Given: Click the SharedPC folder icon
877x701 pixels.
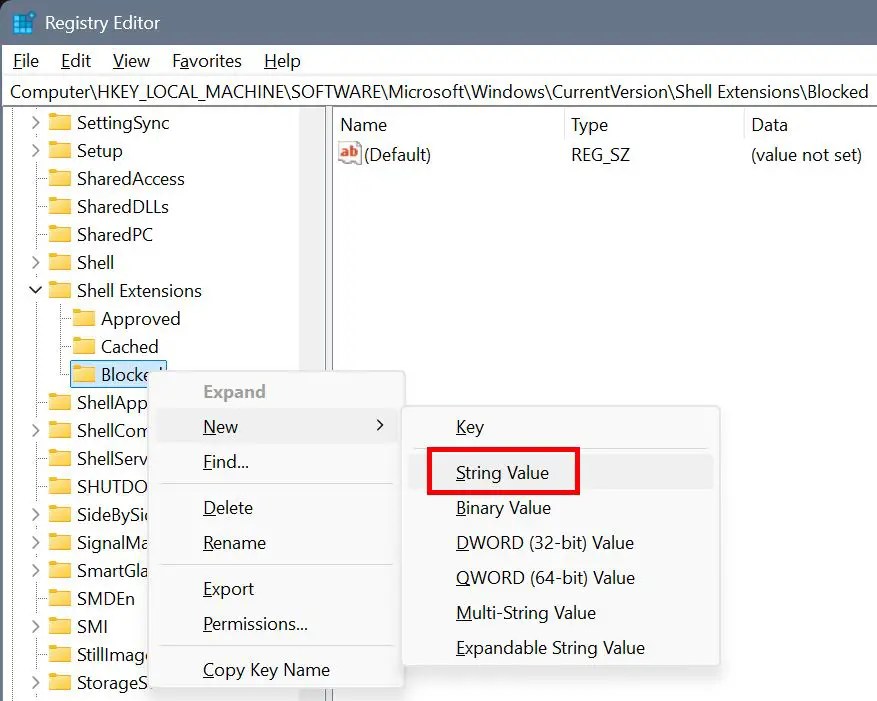Looking at the screenshot, I should coord(60,234).
